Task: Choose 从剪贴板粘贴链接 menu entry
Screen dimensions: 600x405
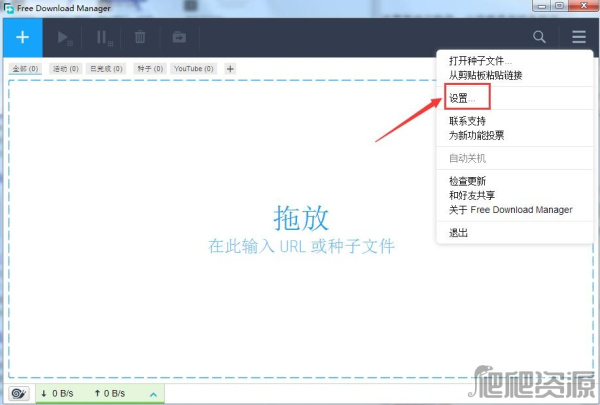Action: pyautogui.click(x=486, y=75)
